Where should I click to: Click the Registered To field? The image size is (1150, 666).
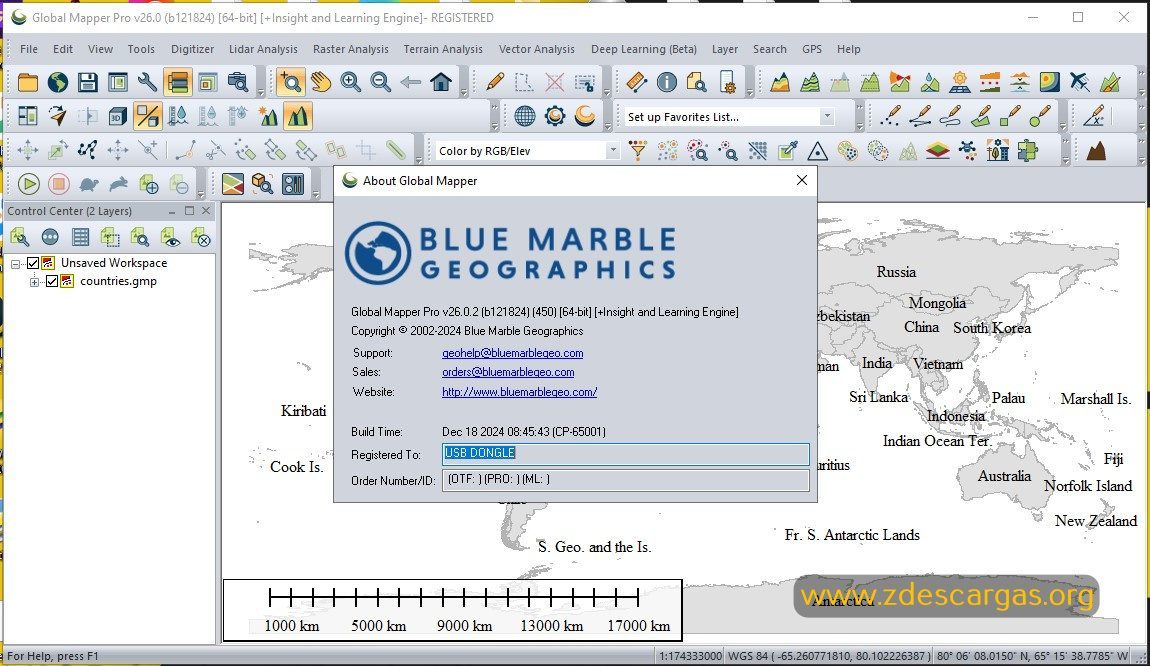tap(626, 454)
